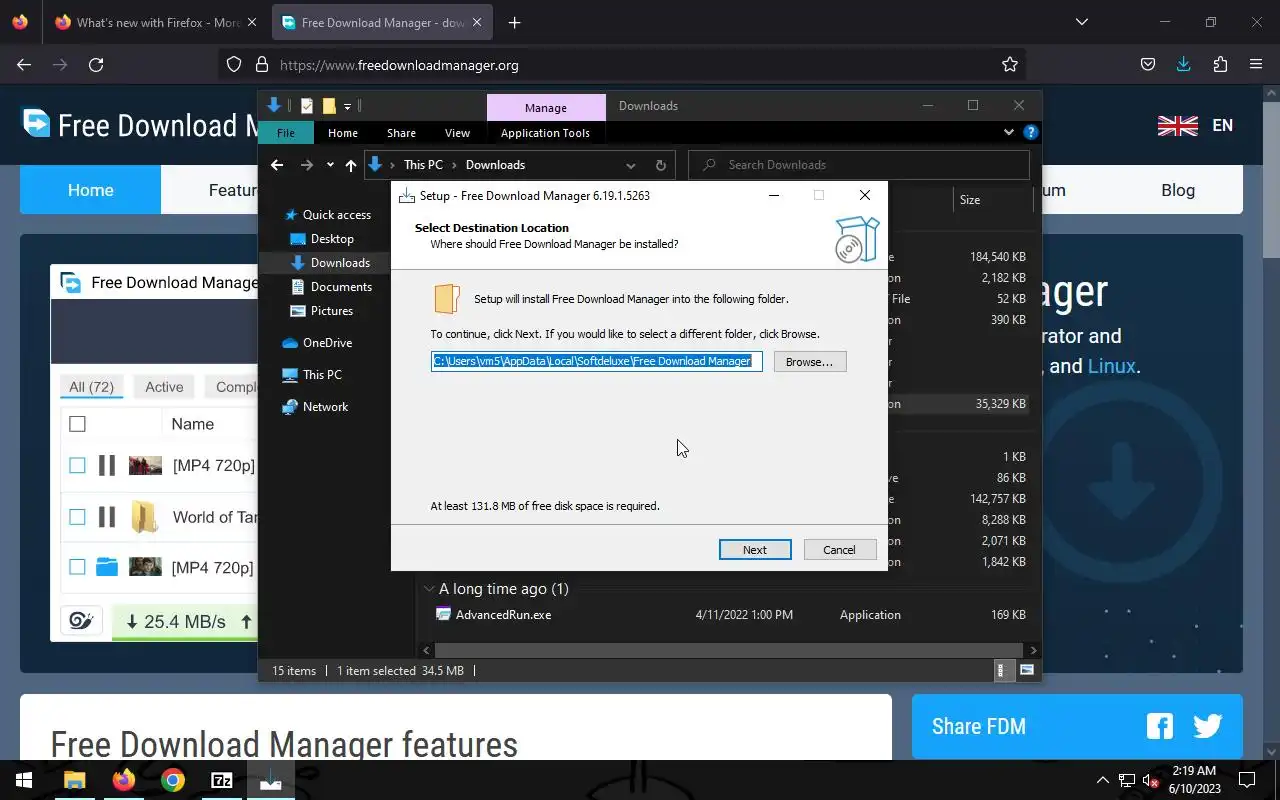Click the New folder quick access icon
The height and width of the screenshot is (800, 1280).
coord(329,106)
